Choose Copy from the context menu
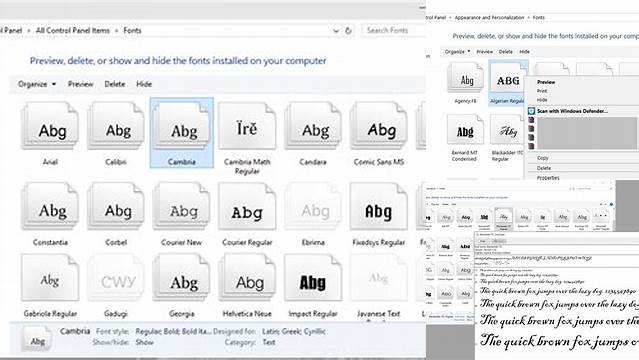Image resolution: width=639 pixels, height=360 pixels. click(x=542, y=158)
